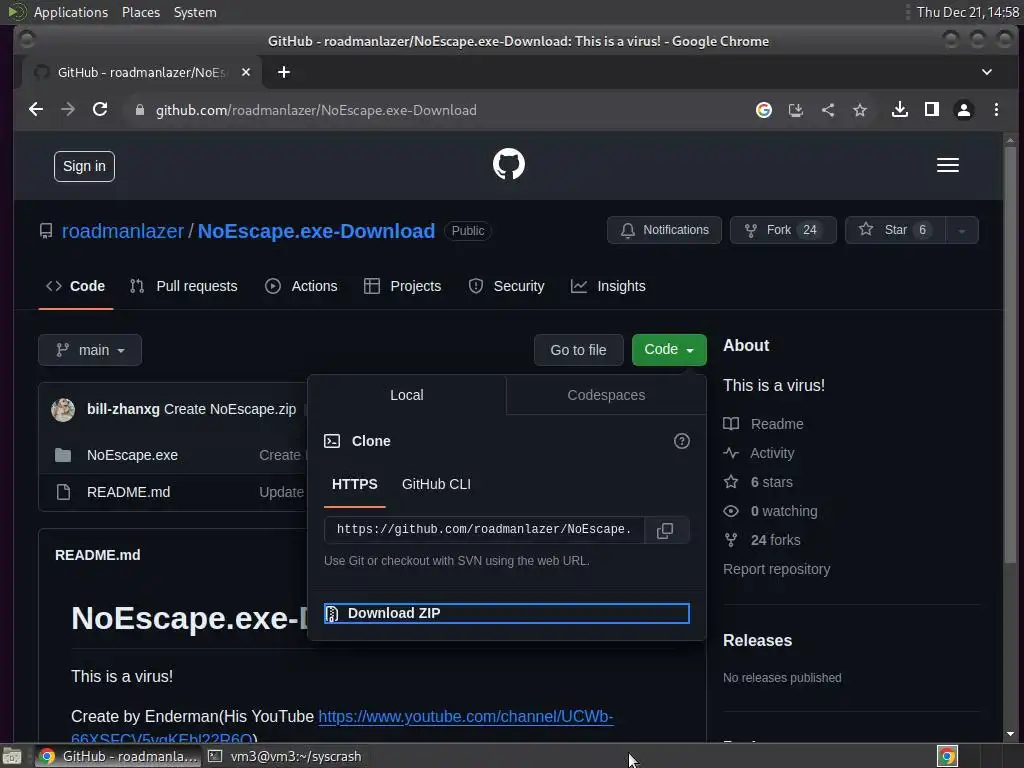This screenshot has height=768, width=1024.
Task: Click Report repository
Action: point(776,569)
